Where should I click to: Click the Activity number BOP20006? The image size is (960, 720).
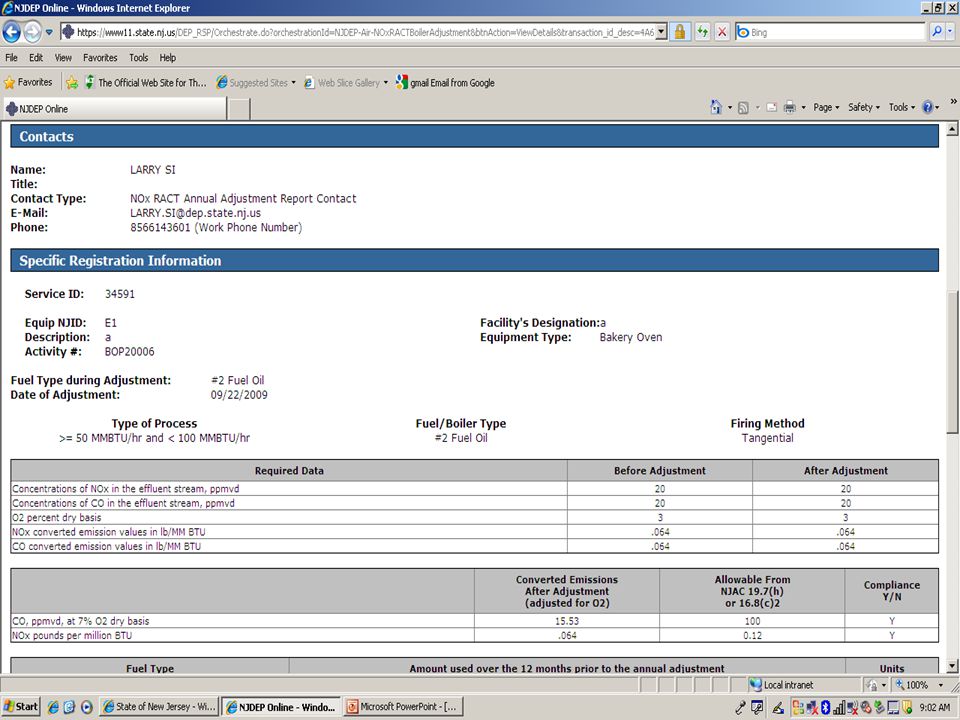click(129, 351)
